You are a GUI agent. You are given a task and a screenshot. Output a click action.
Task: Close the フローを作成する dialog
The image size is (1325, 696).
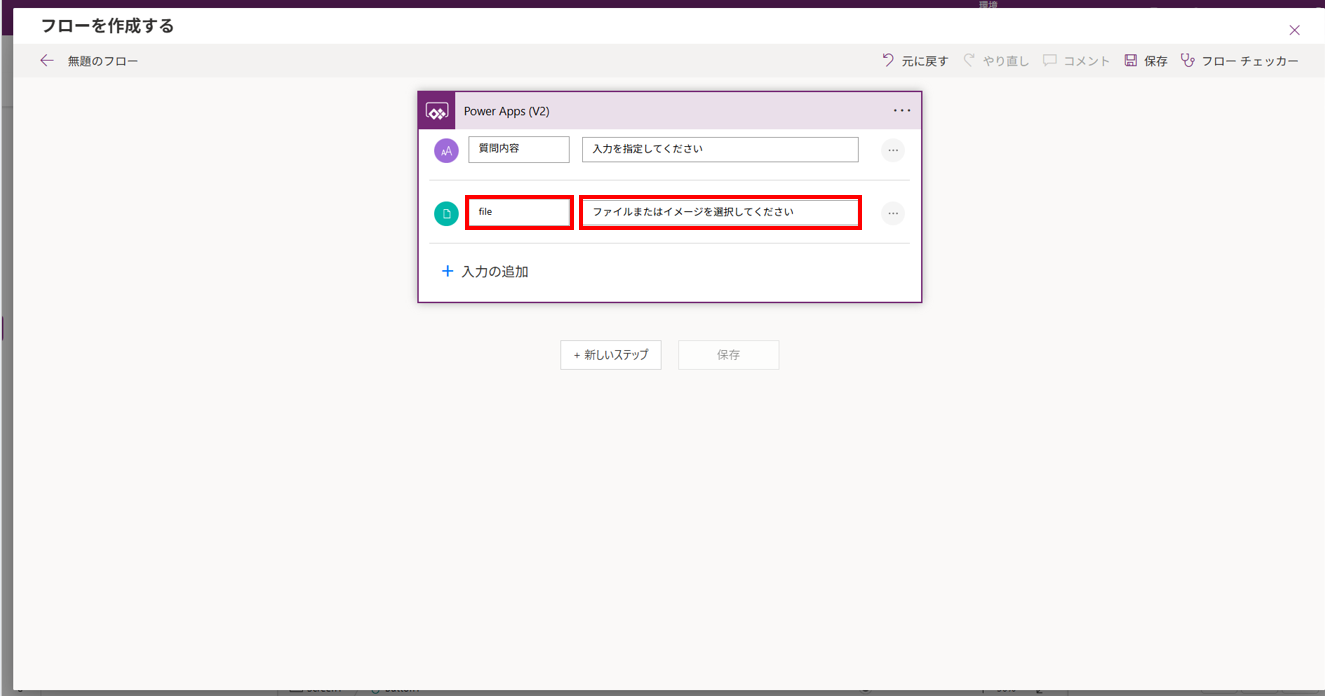(x=1294, y=30)
